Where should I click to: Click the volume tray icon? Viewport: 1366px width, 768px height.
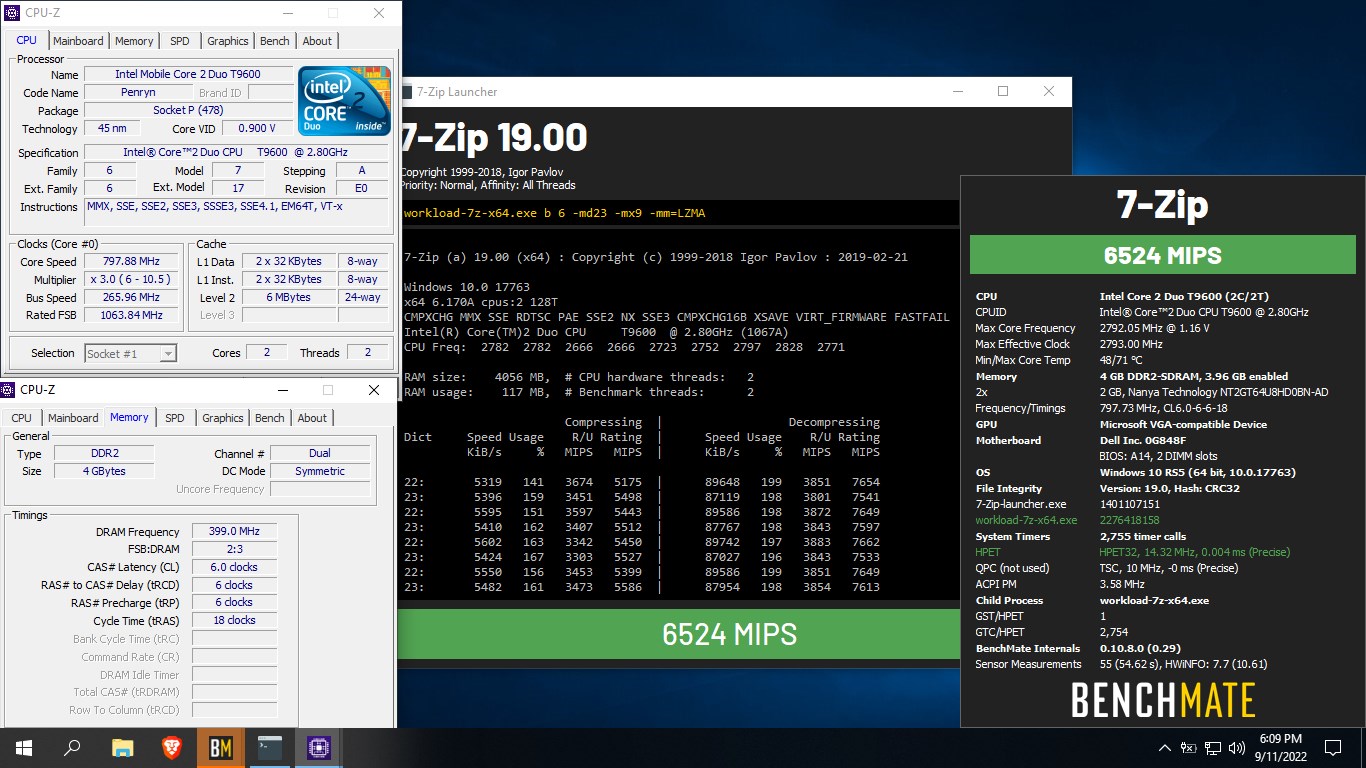1237,747
